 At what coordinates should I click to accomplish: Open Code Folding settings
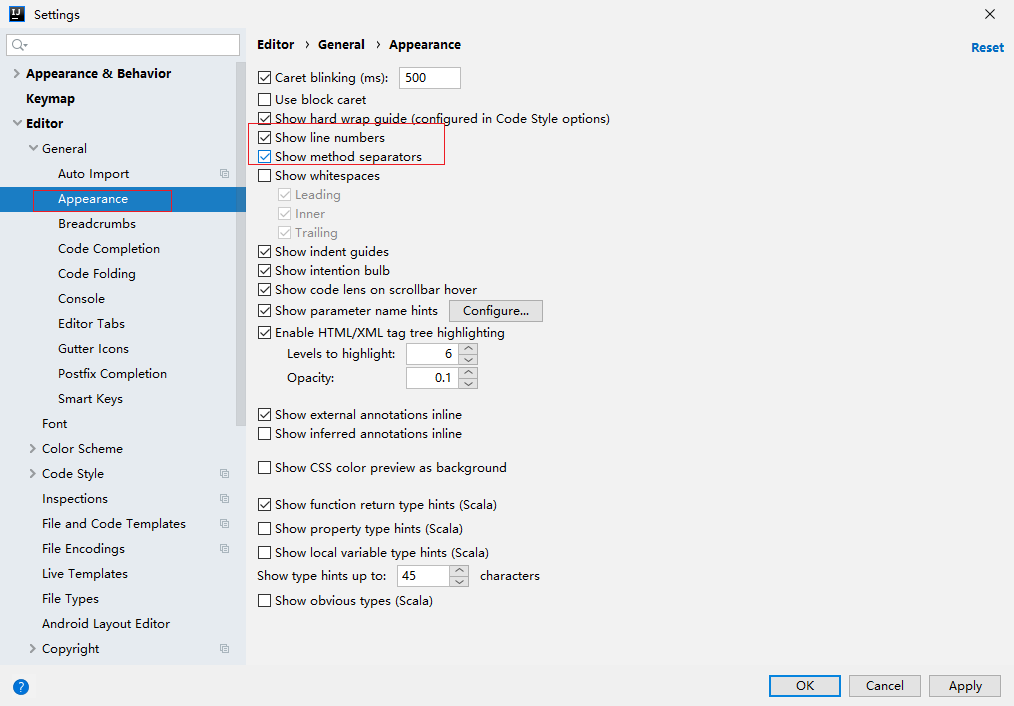coord(97,273)
